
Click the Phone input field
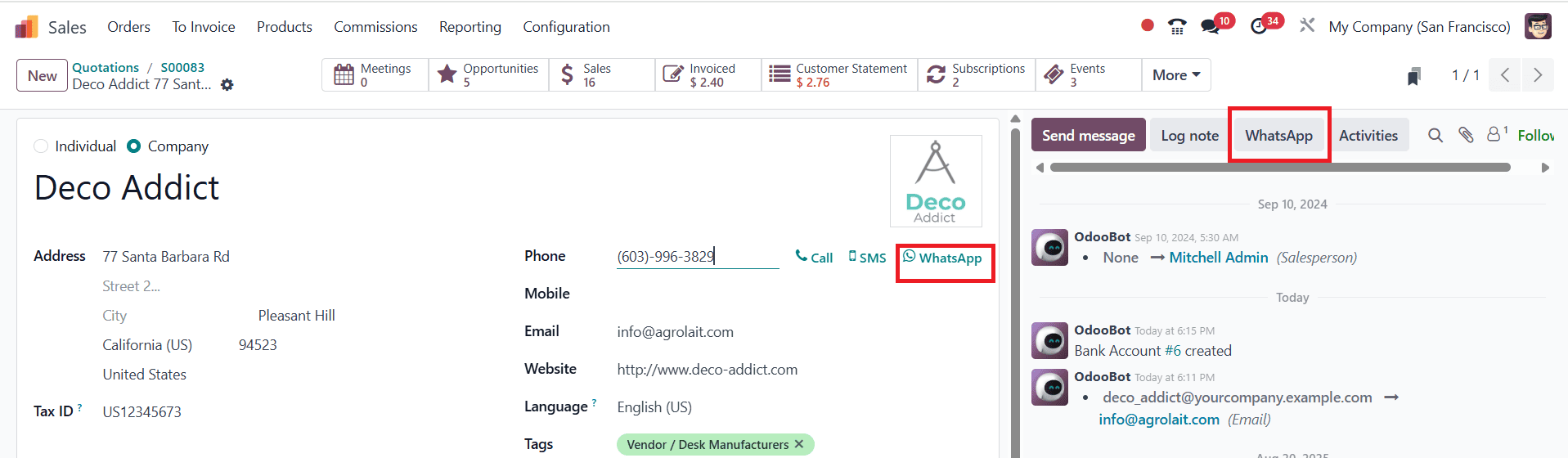coord(698,257)
